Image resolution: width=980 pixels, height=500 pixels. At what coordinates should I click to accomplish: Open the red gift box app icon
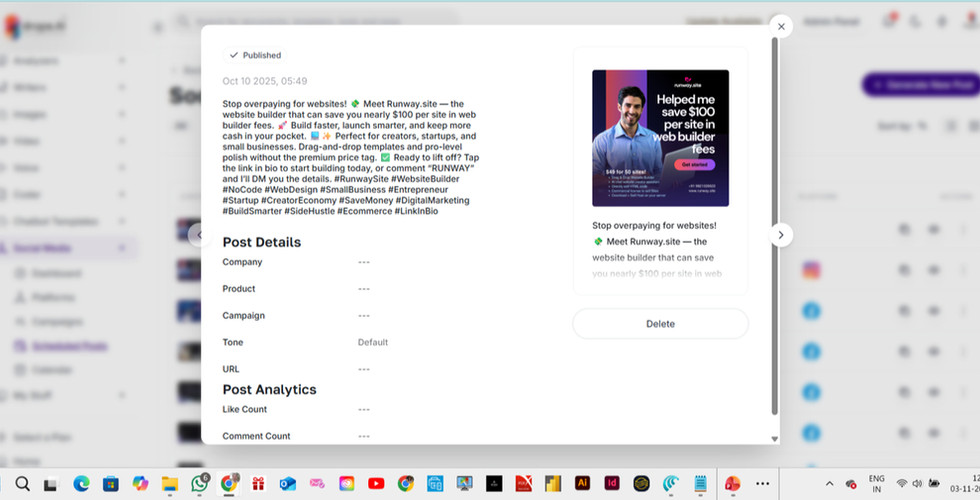258,484
